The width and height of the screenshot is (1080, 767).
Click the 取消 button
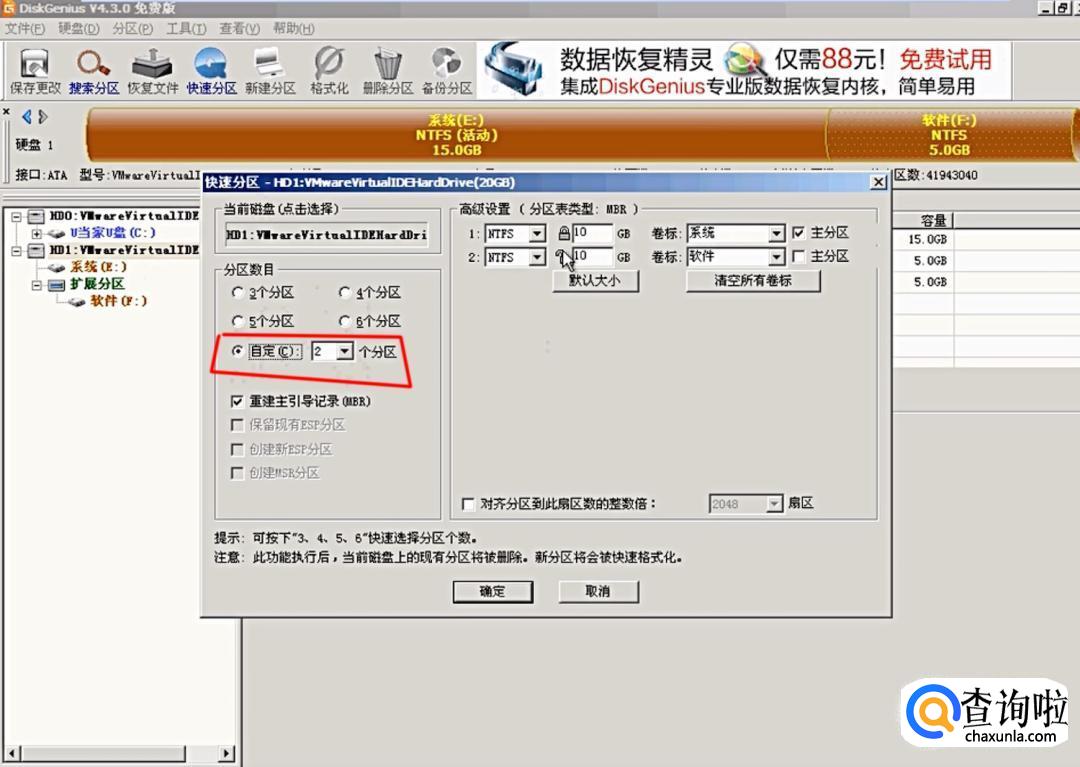[x=598, y=591]
